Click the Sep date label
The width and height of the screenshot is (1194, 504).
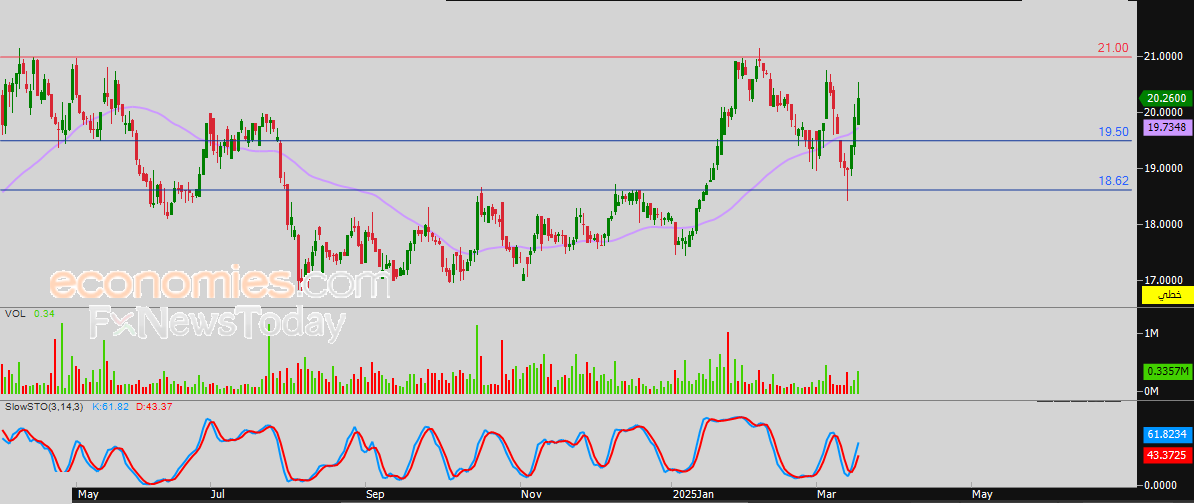pyautogui.click(x=376, y=496)
